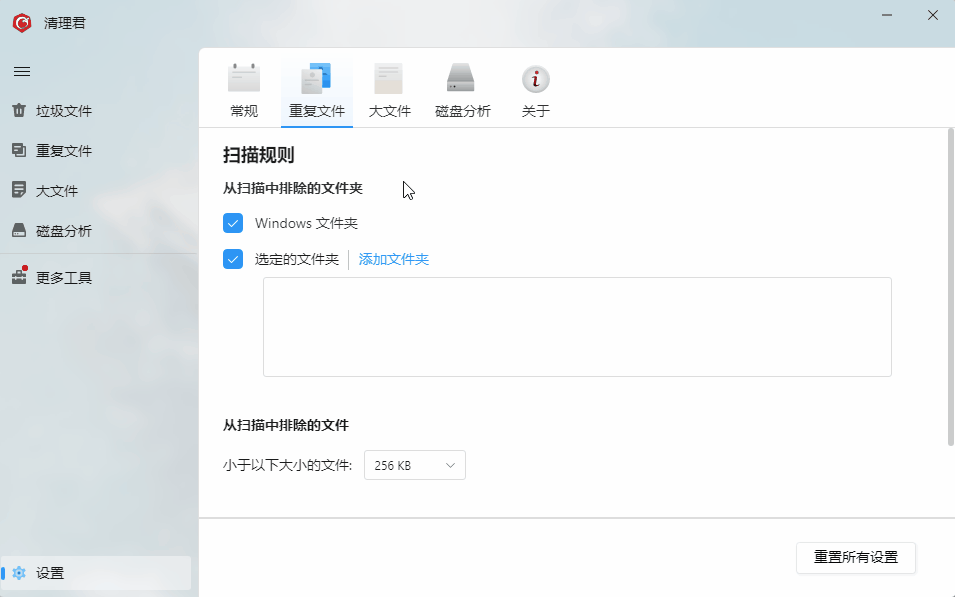Open the 关于 info tab
955x597 pixels.
(536, 91)
